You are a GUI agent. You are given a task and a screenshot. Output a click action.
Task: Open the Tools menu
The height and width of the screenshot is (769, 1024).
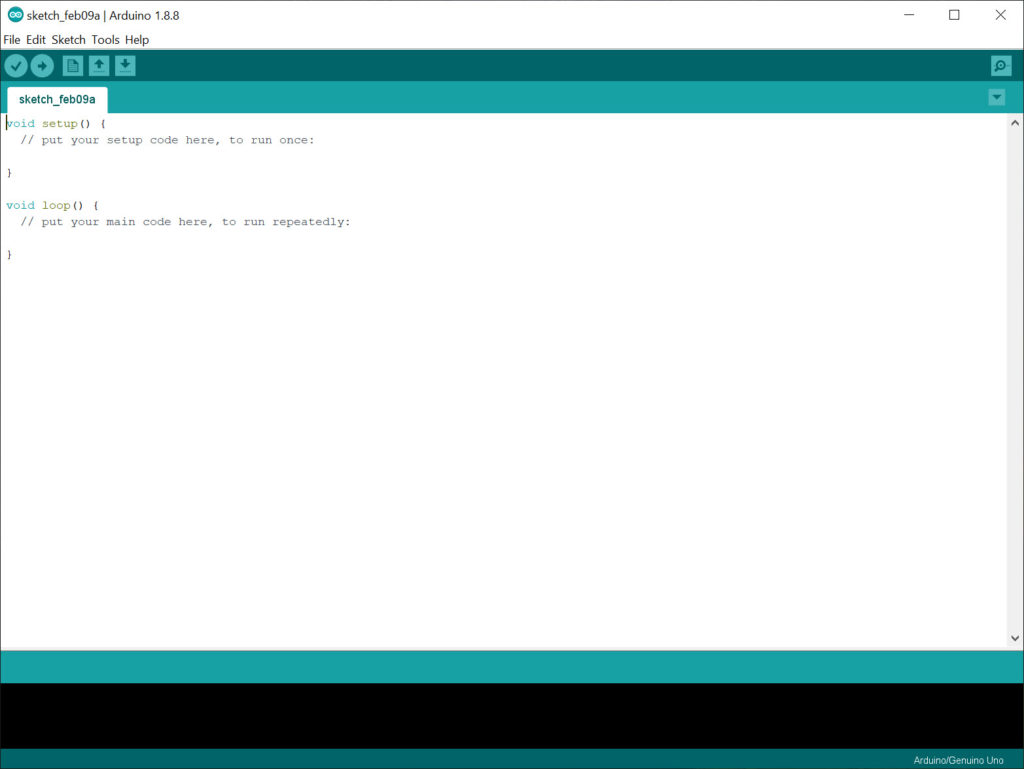pyautogui.click(x=105, y=40)
